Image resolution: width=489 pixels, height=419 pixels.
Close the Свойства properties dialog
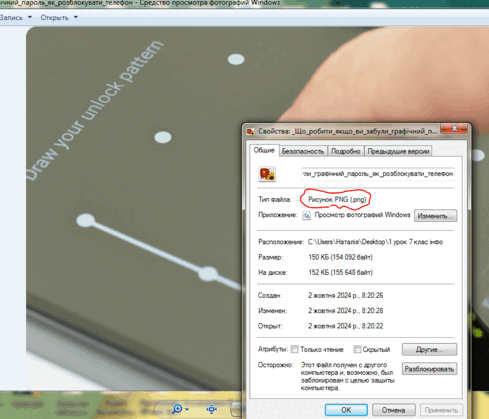coord(454,129)
